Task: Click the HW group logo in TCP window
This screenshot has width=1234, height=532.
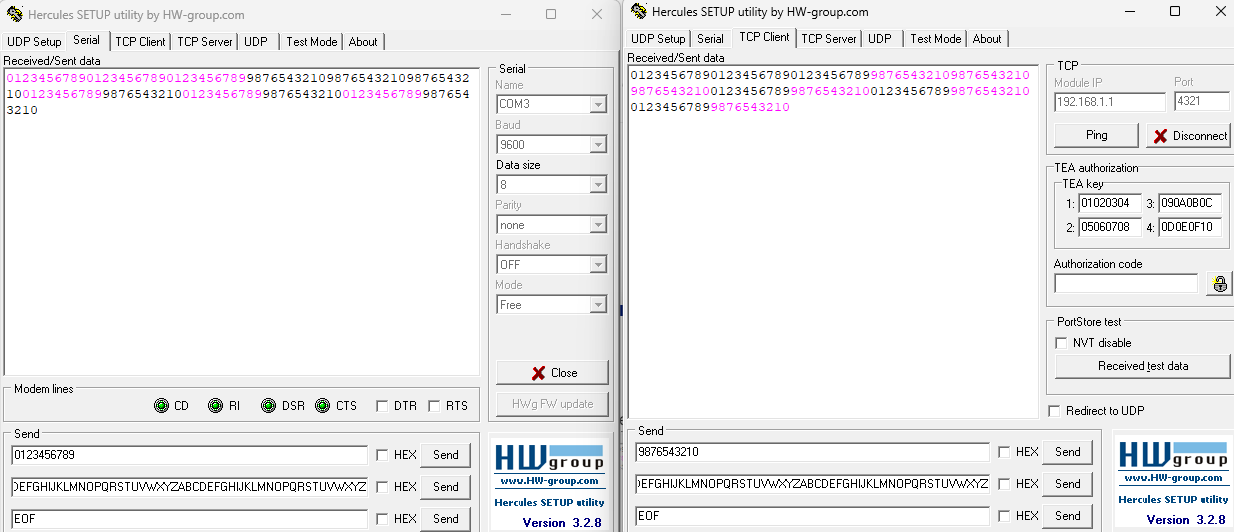Action: (x=1171, y=462)
